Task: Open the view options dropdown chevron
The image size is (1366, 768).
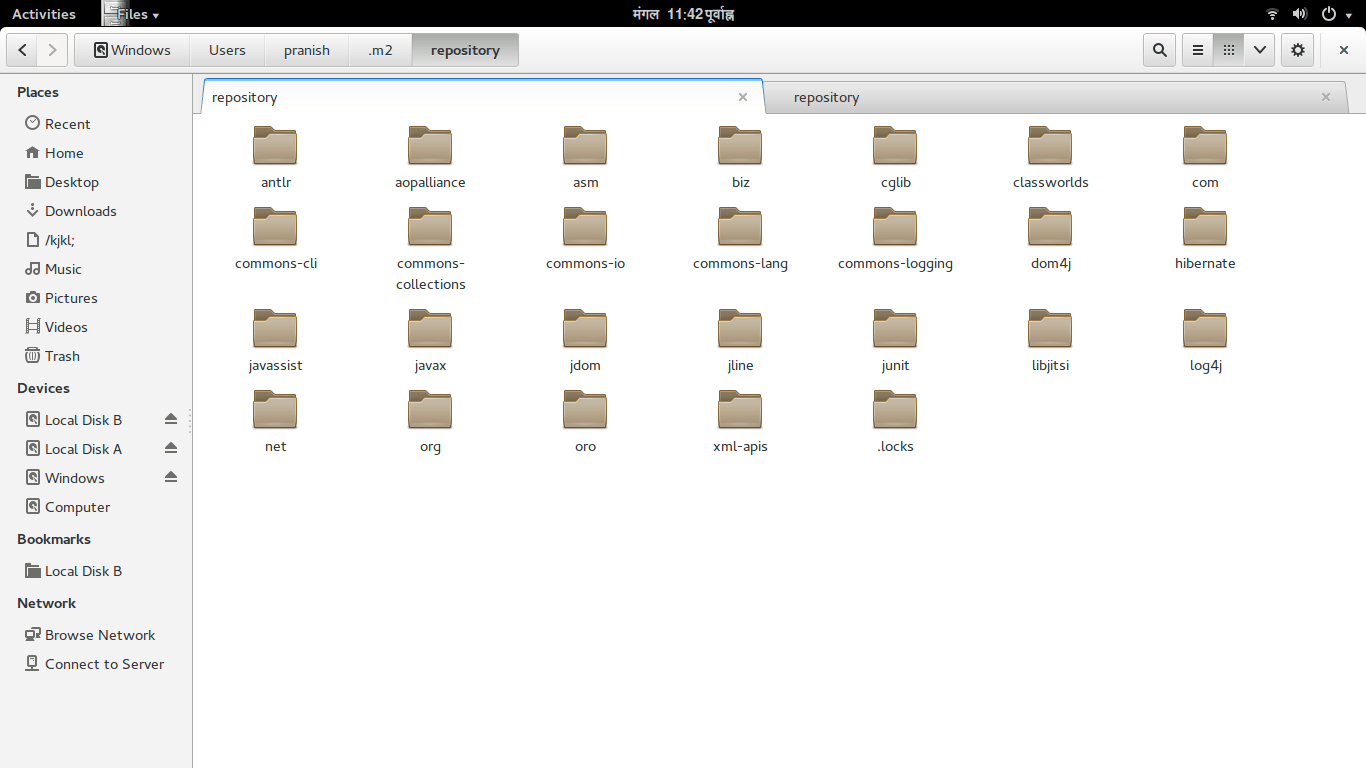Action: tap(1259, 49)
